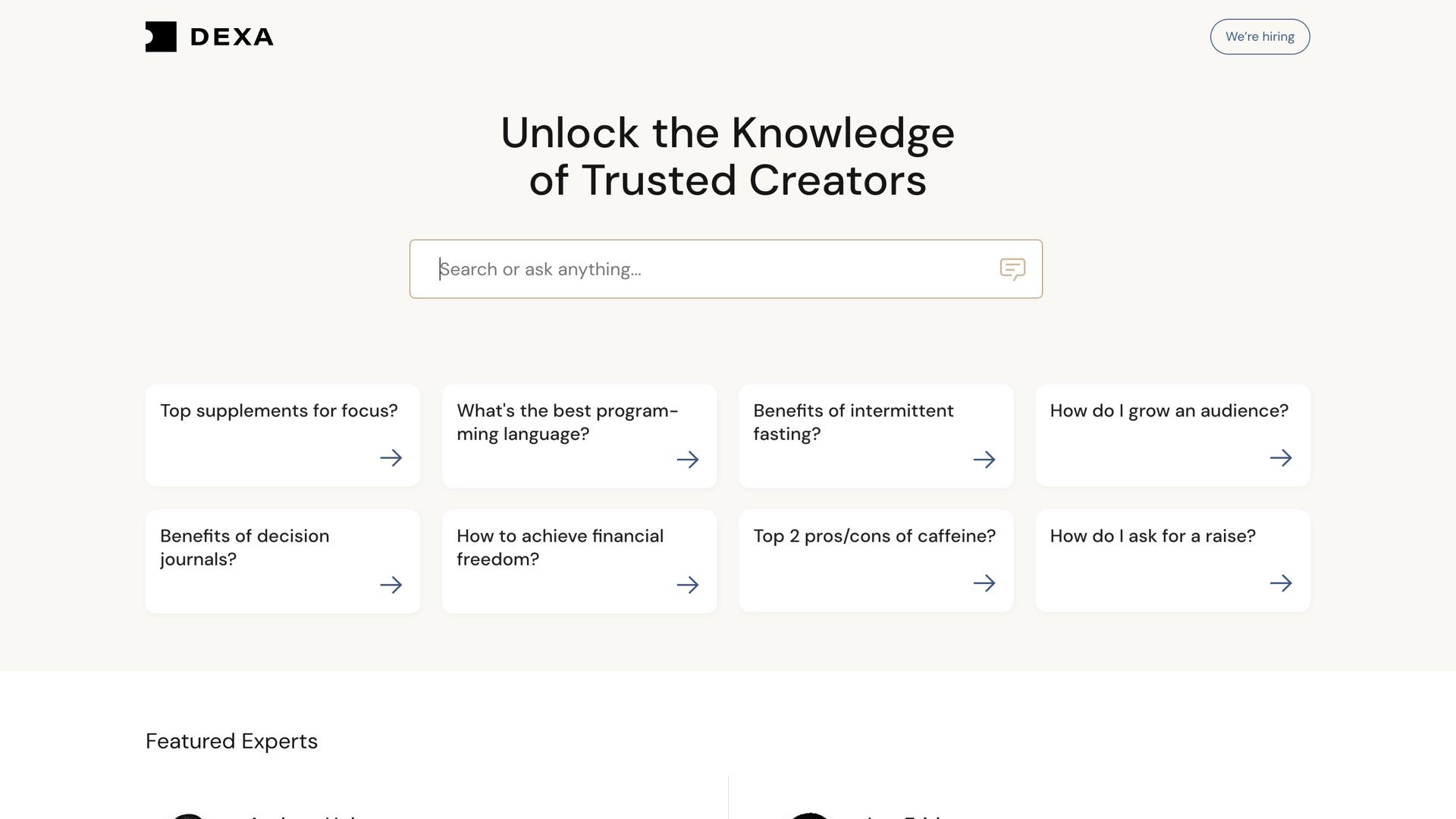Image resolution: width=1456 pixels, height=819 pixels.
Task: Click arrow on caffeine pros/cons card
Action: [984, 583]
